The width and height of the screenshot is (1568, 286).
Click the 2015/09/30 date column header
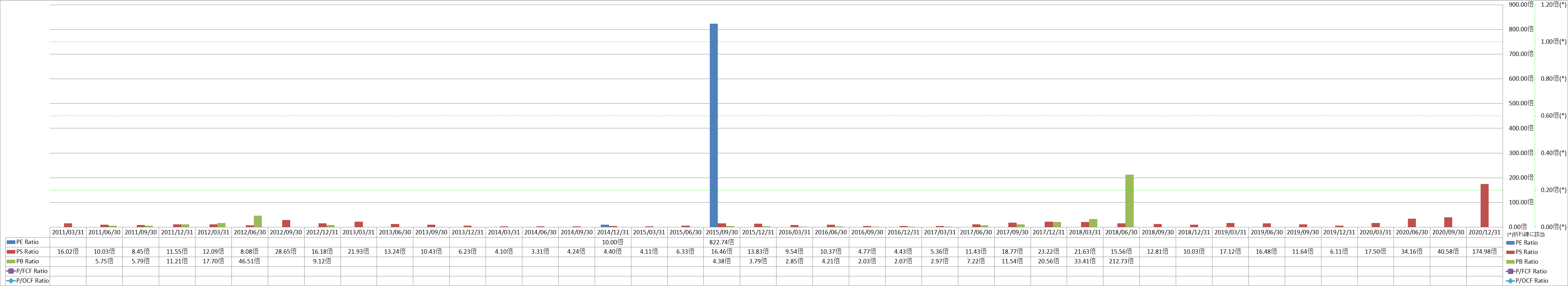pos(722,232)
